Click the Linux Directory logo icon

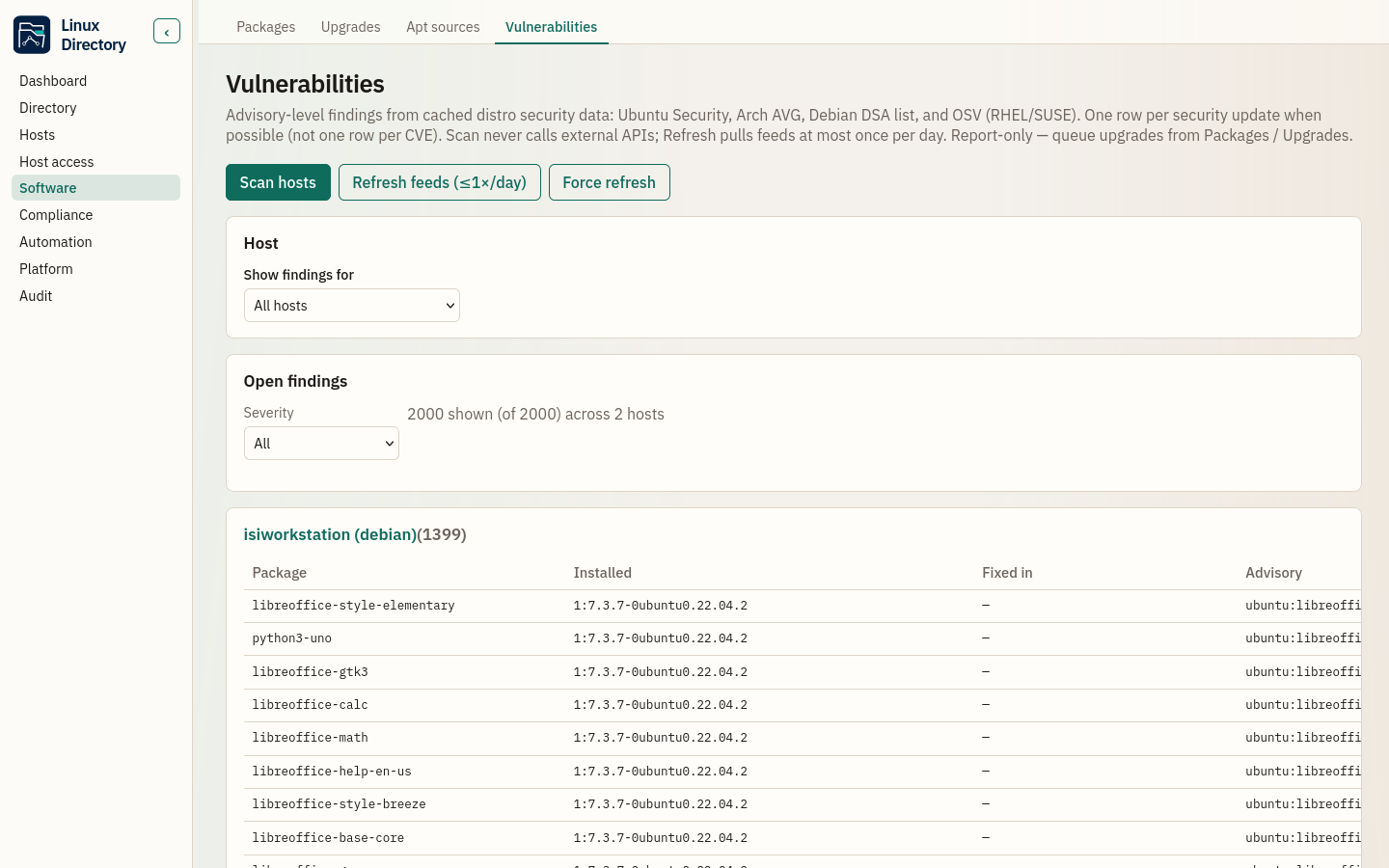coord(32,35)
